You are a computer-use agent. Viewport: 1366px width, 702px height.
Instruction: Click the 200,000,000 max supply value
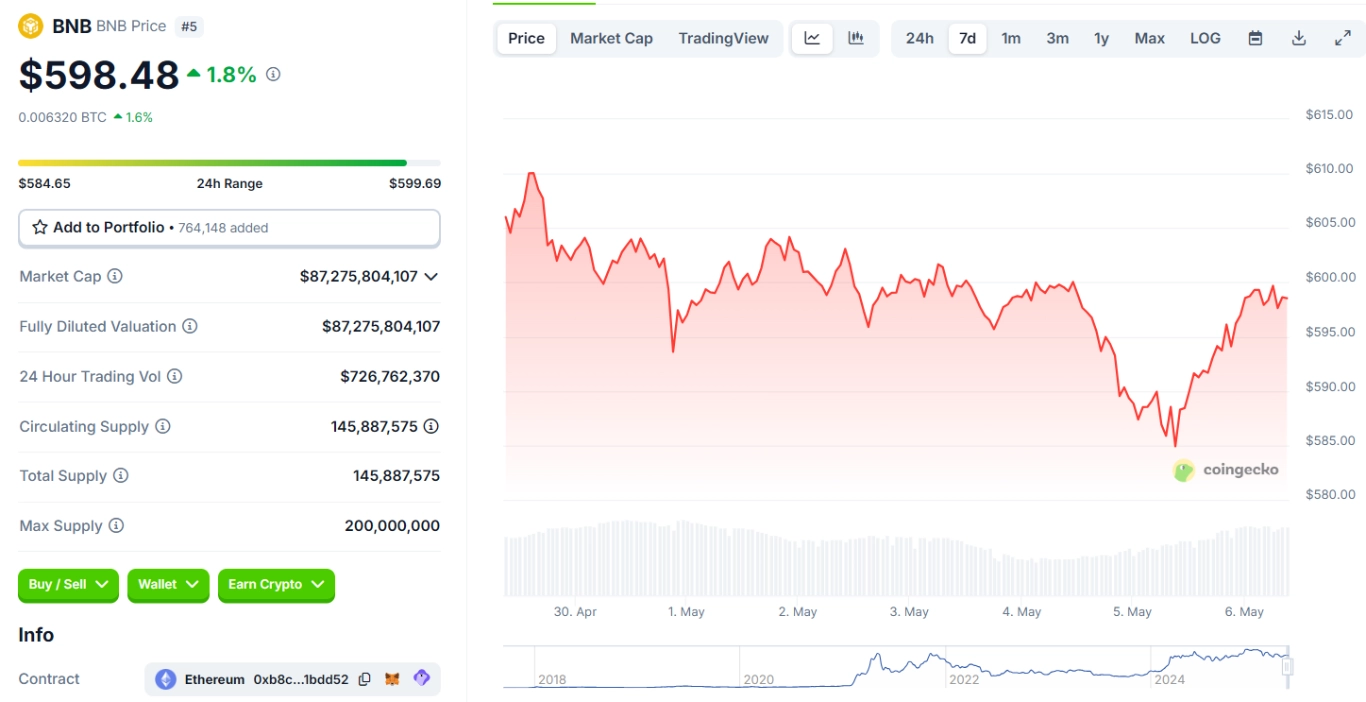[x=392, y=526]
